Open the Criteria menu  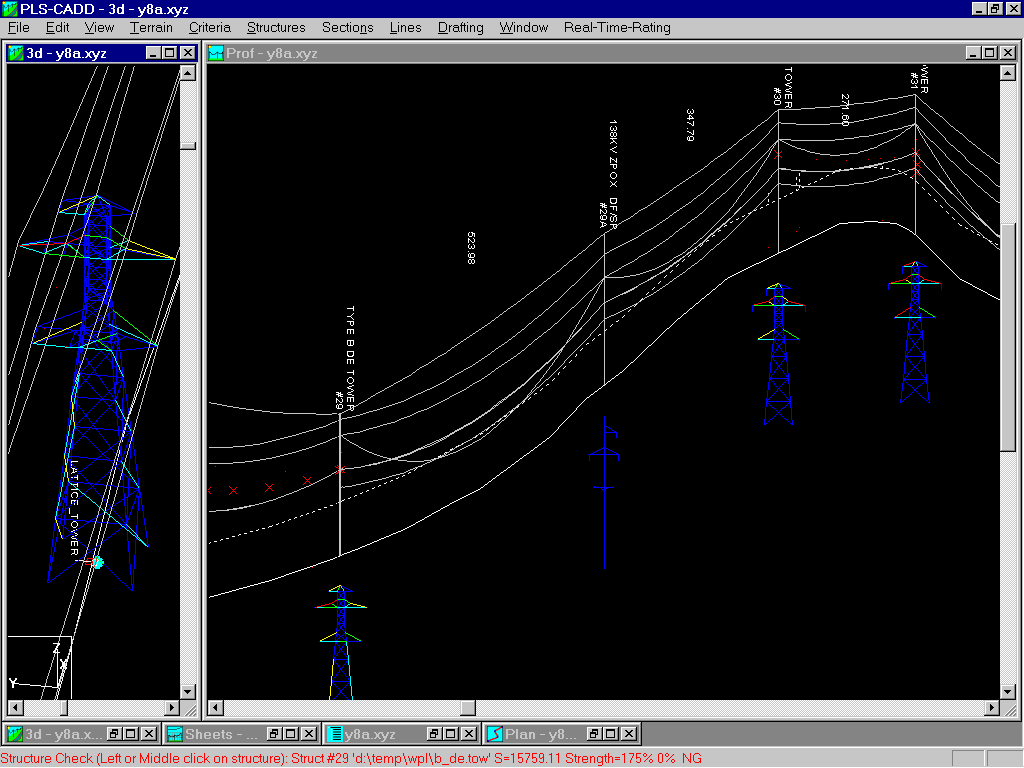[x=209, y=28]
